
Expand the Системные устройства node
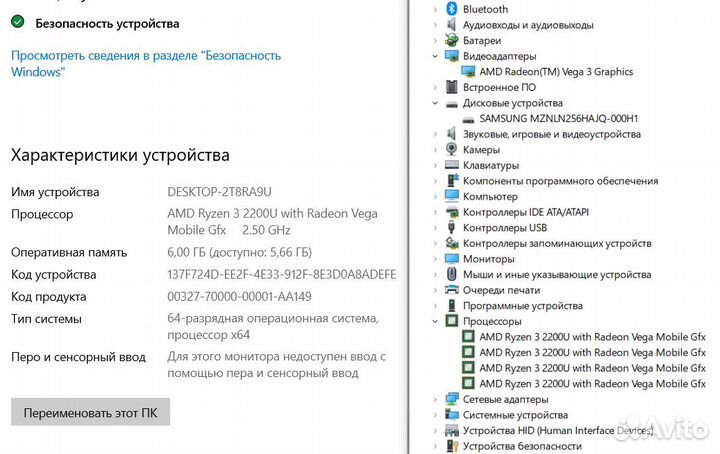[435, 415]
